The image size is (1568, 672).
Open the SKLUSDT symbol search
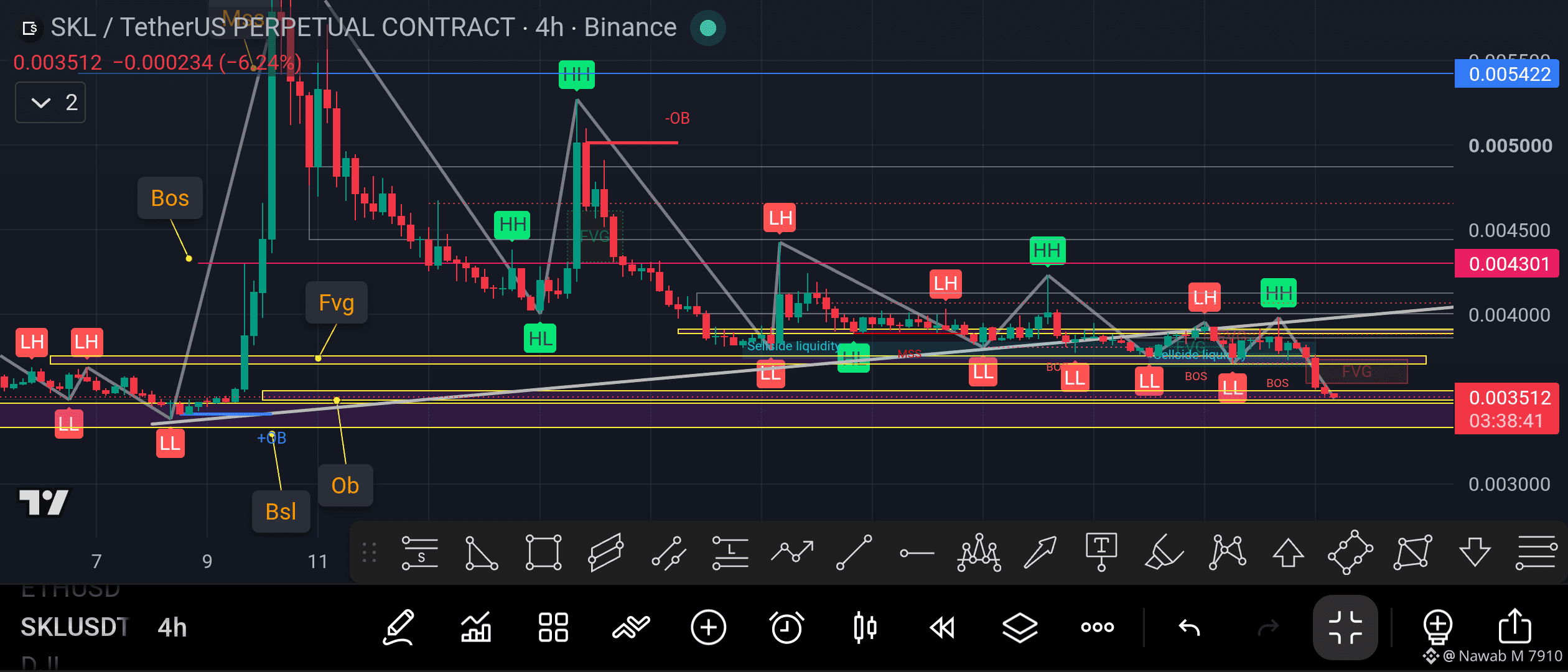75,627
